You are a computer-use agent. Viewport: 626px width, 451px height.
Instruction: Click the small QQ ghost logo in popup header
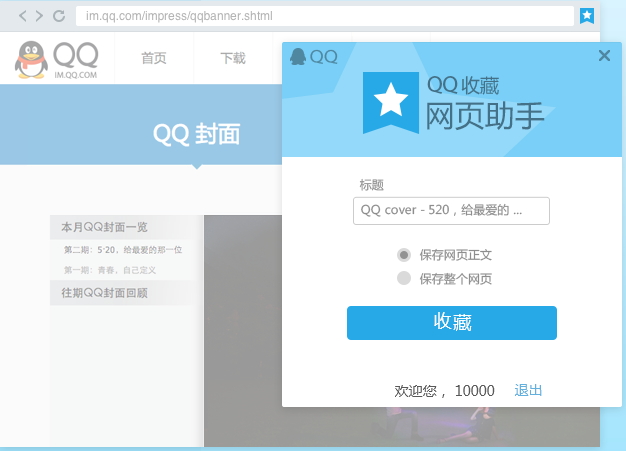[298, 56]
